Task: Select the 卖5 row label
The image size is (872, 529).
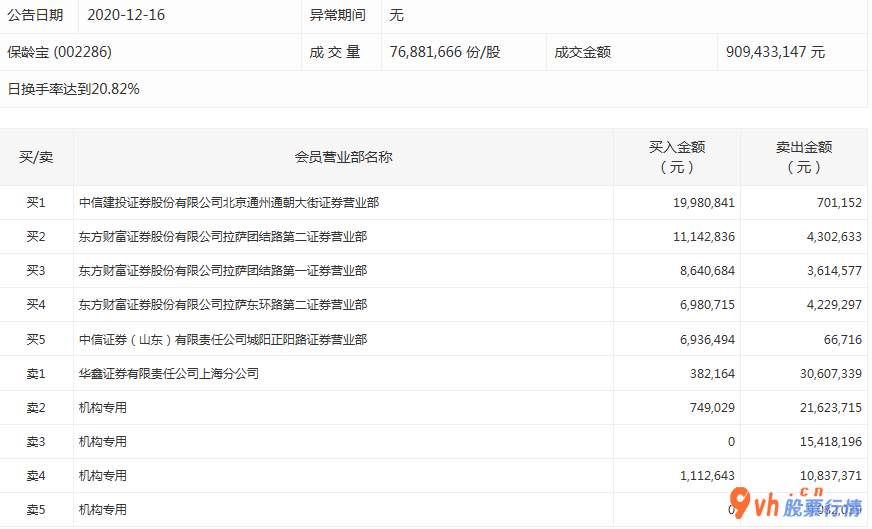Action: 36,510
